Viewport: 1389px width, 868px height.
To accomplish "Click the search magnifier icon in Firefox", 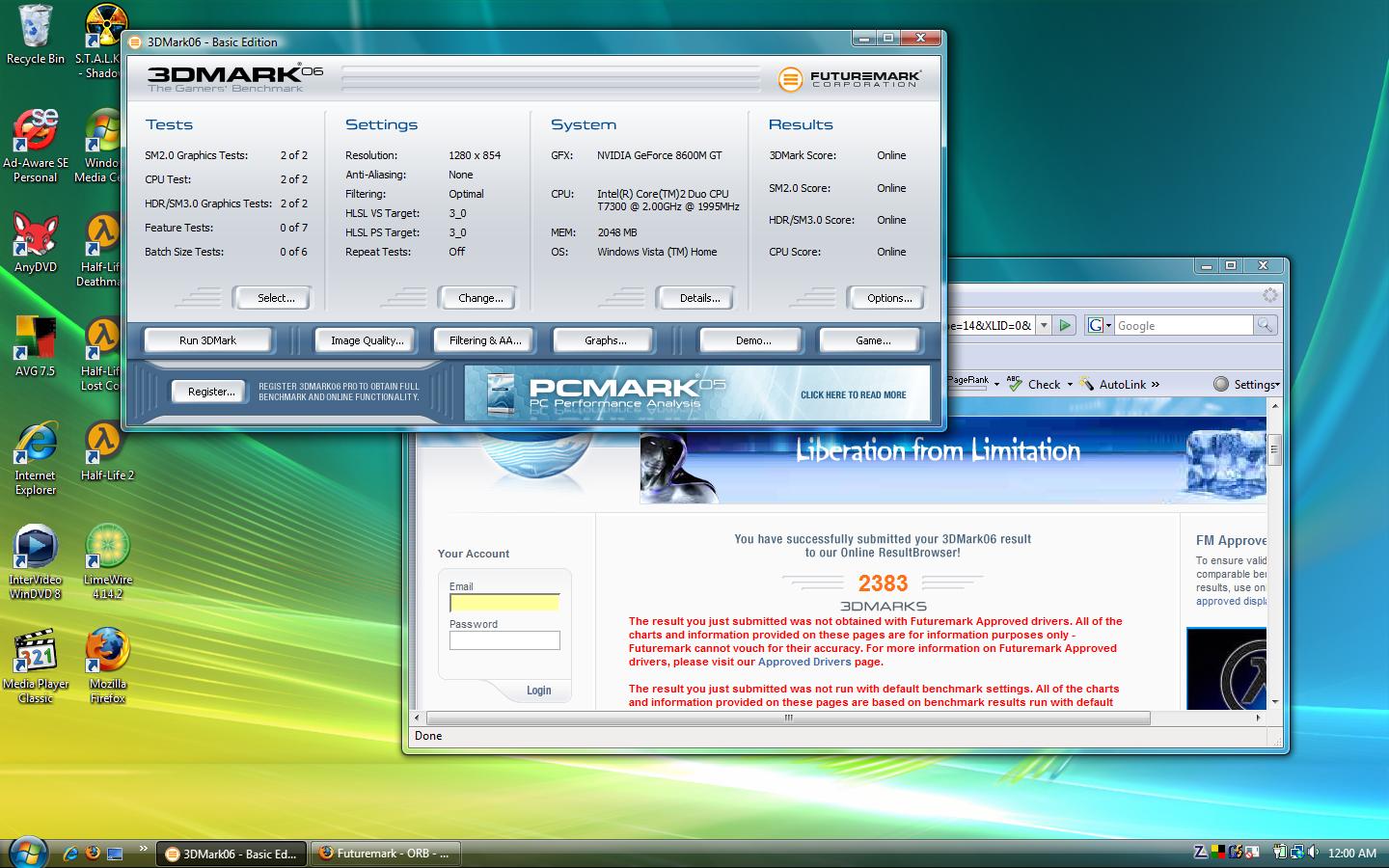I will (x=1265, y=326).
